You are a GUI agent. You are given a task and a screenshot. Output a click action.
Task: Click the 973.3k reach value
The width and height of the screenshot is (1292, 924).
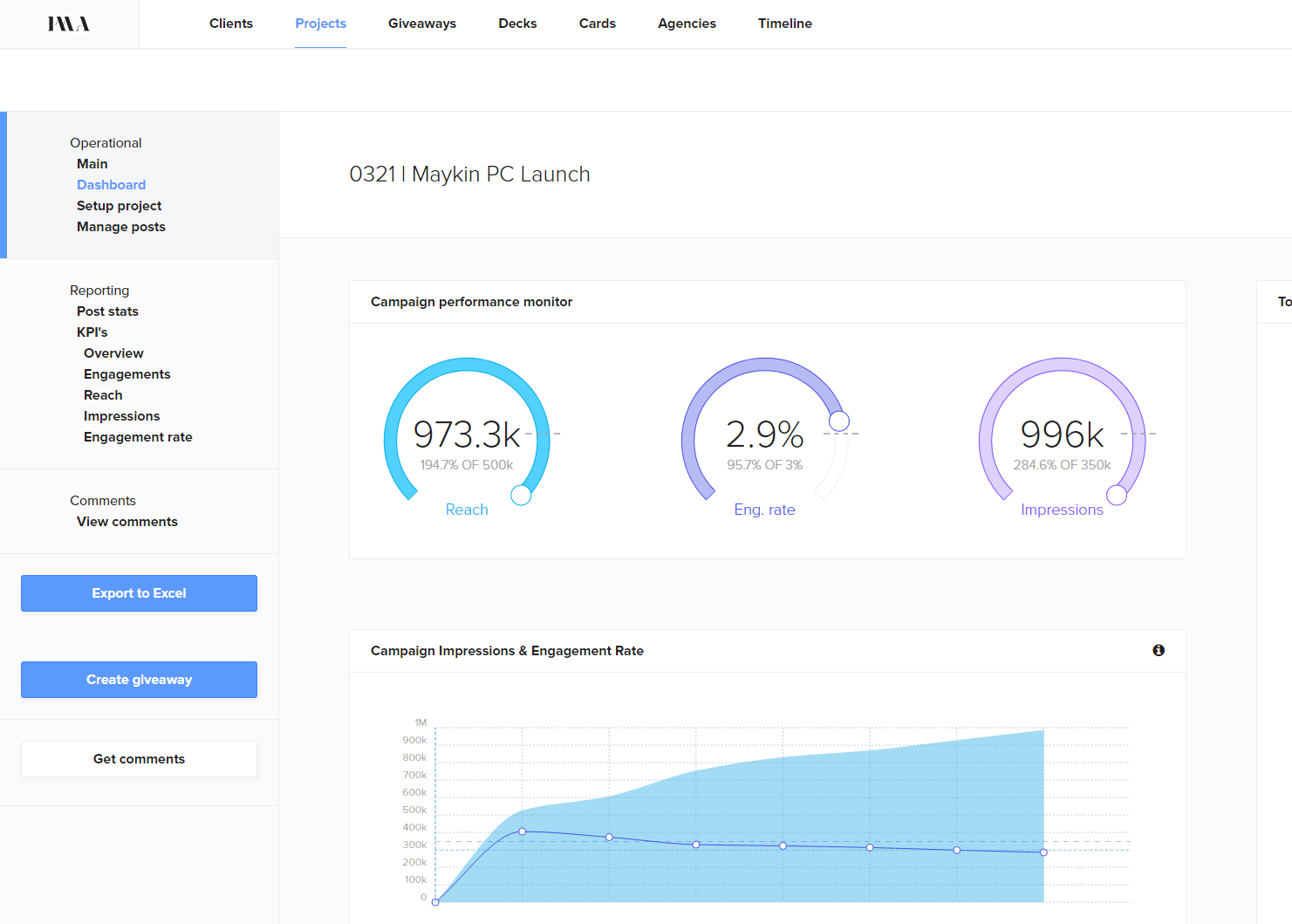(x=467, y=435)
